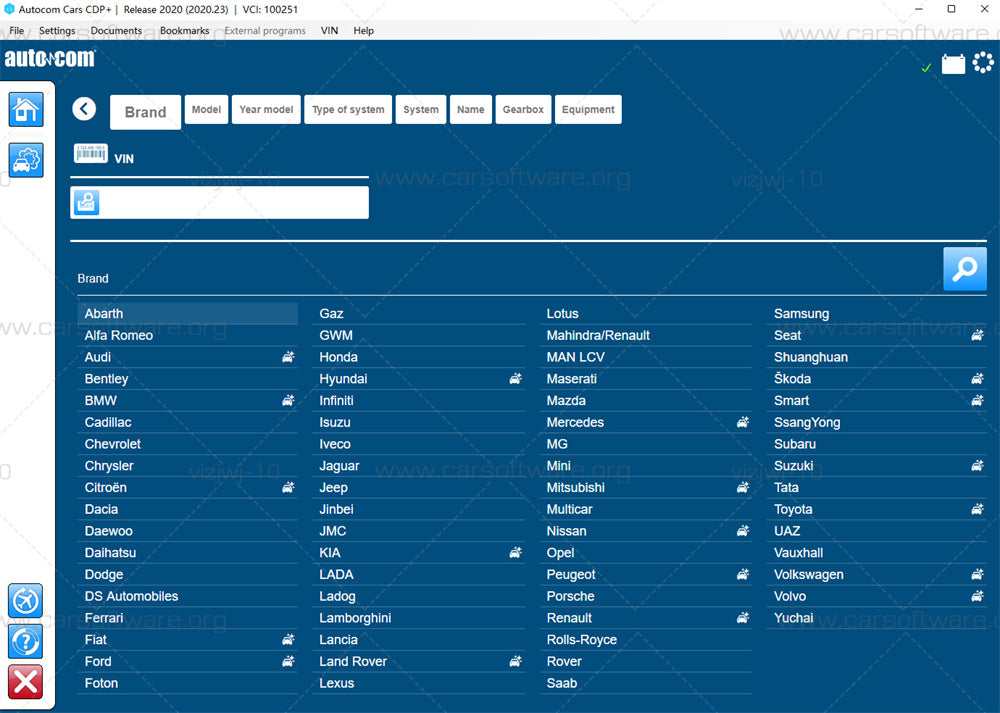Image resolution: width=1000 pixels, height=713 pixels.
Task: Choose Ferrari in the brand list
Action: coord(188,618)
